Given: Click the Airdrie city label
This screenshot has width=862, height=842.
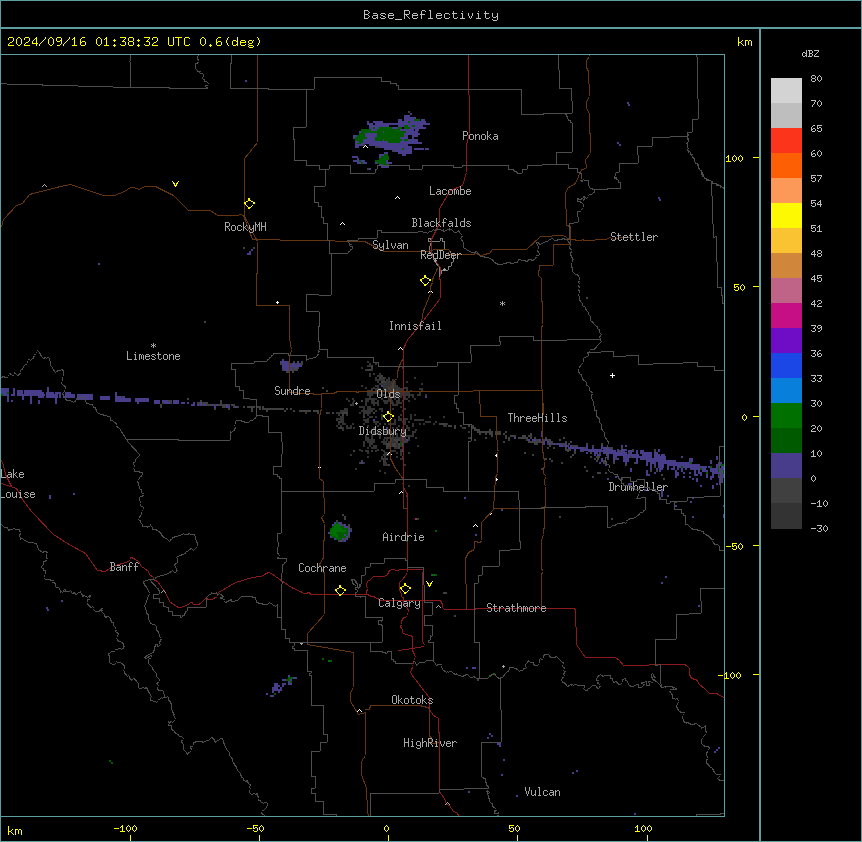Looking at the screenshot, I should (x=403, y=537).
